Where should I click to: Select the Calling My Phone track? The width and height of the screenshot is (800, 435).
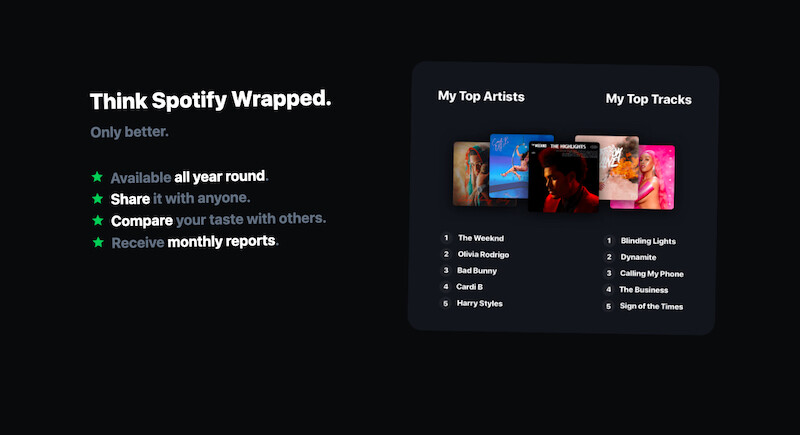[x=652, y=273]
